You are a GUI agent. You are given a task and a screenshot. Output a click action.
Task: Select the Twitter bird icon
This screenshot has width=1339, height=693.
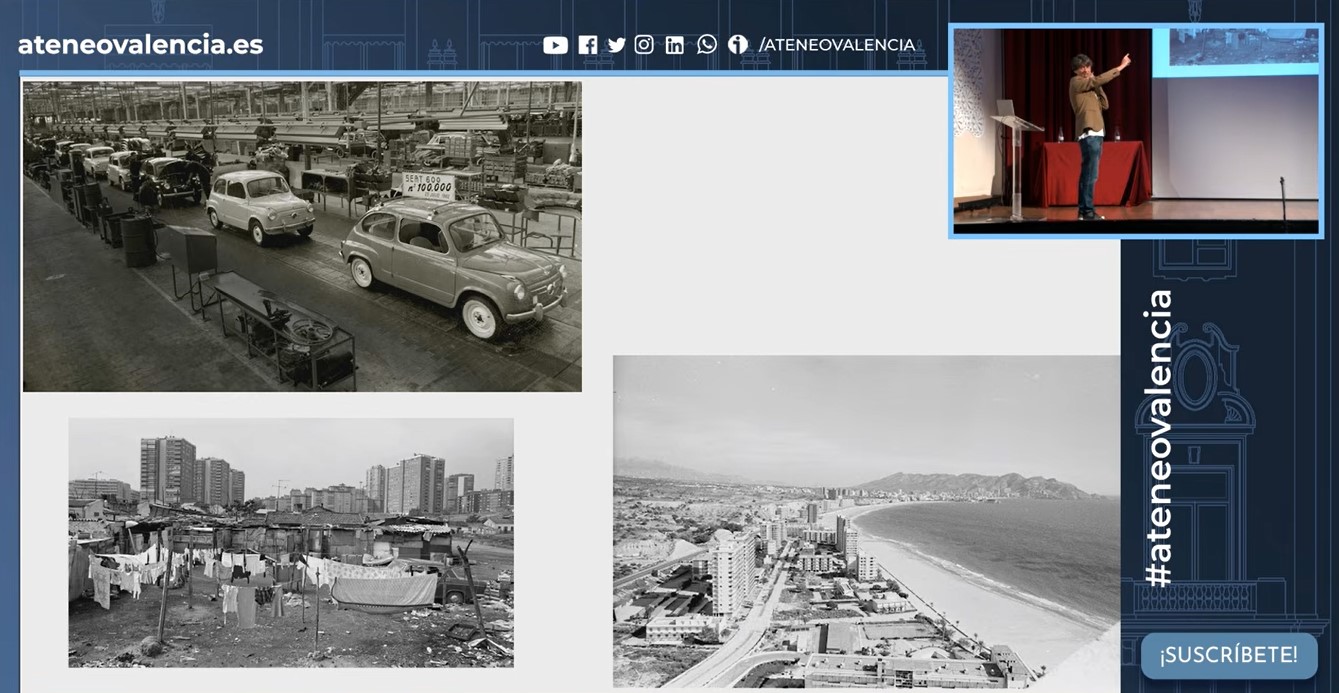[616, 45]
